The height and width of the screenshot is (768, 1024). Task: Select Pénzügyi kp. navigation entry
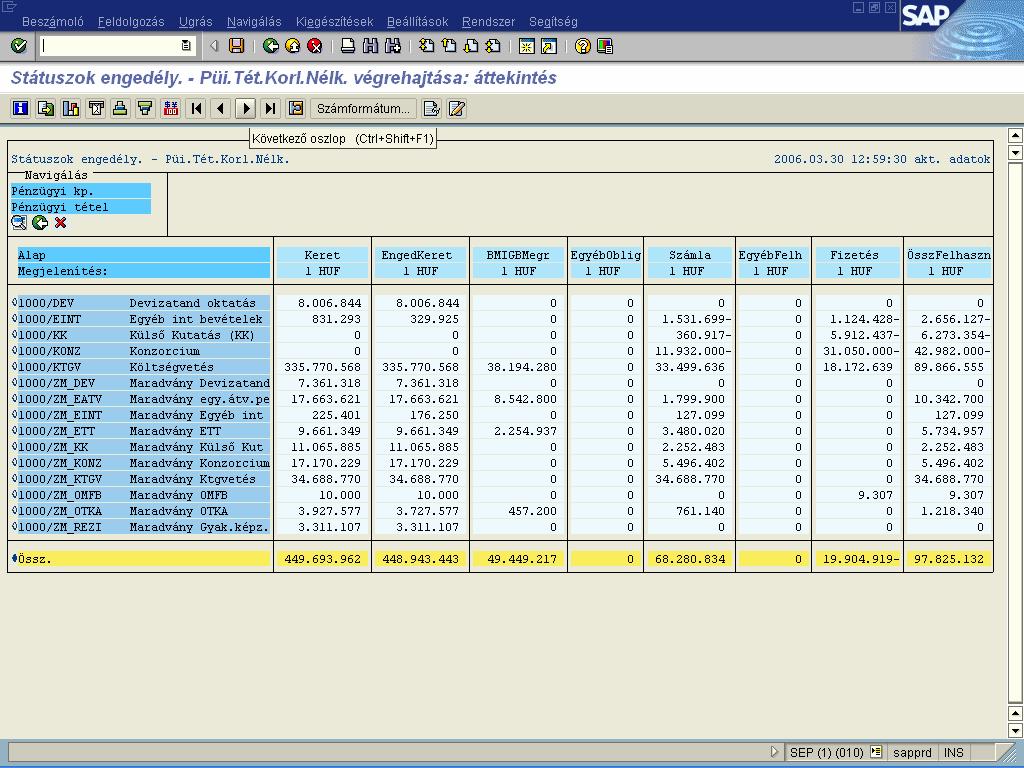(x=81, y=191)
